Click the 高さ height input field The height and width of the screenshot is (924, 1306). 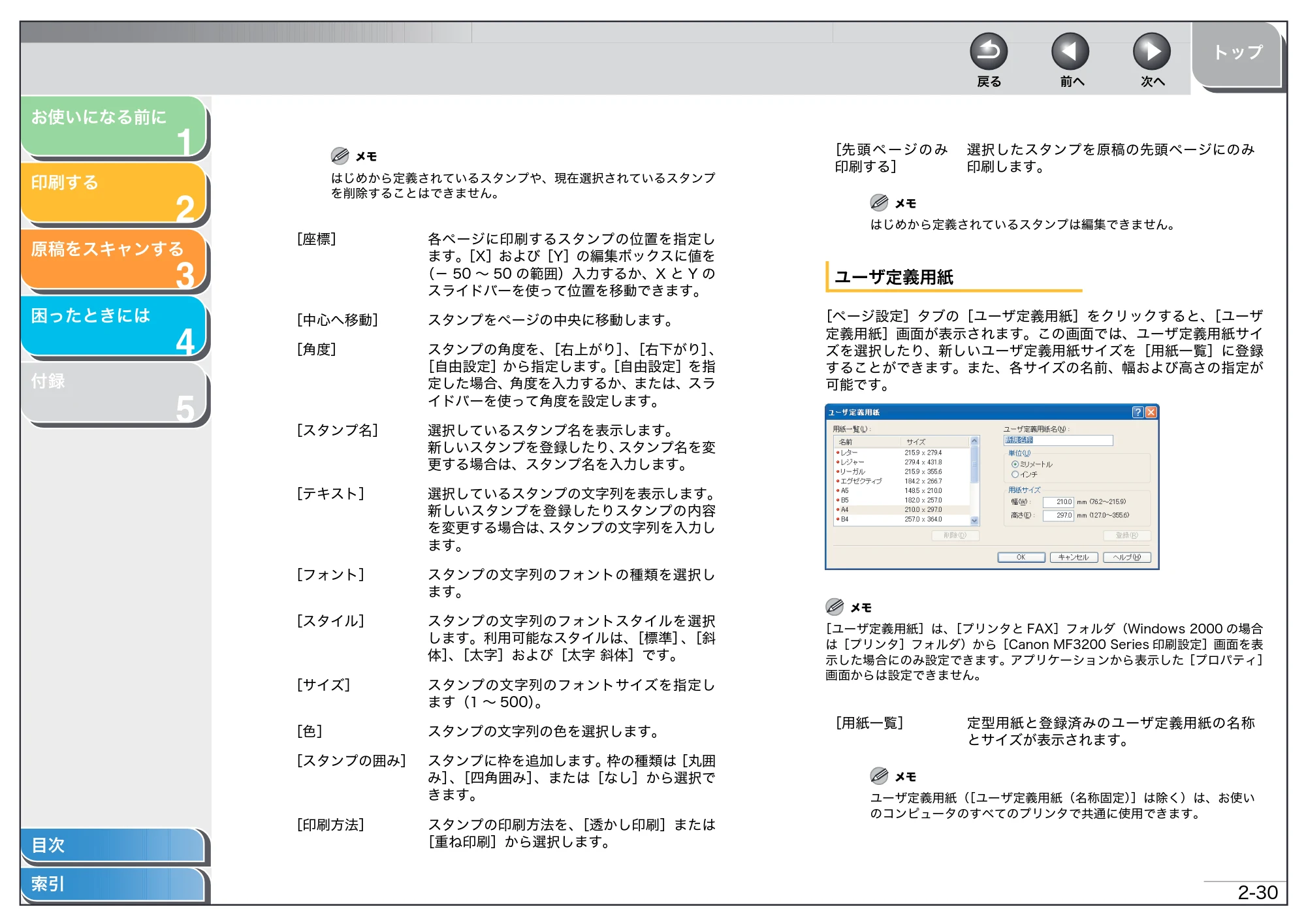coord(1058,515)
